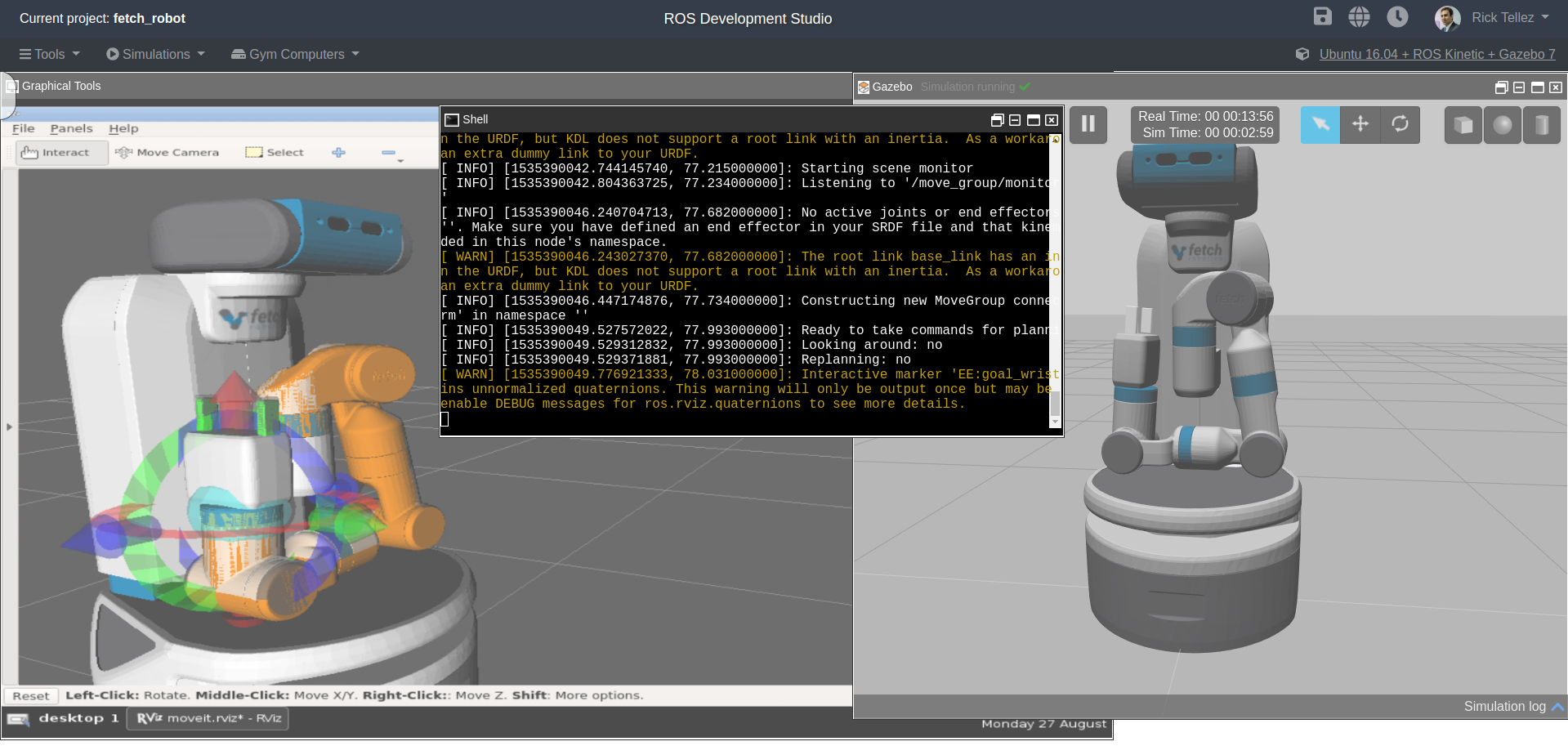1568x746 pixels.
Task: Activate the translate mode in Gazebo
Action: (x=1360, y=124)
